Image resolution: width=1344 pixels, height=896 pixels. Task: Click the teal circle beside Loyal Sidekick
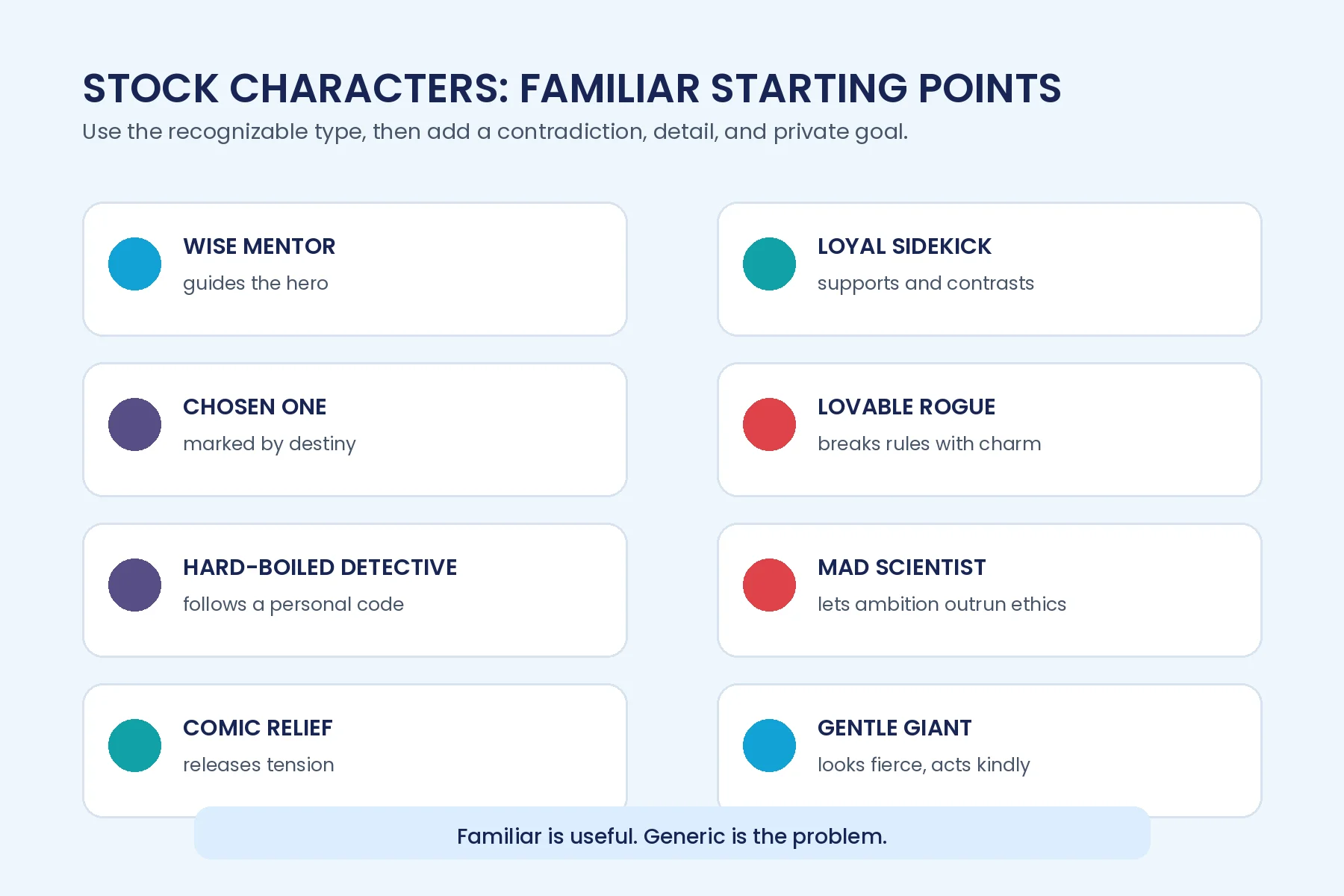[x=769, y=264]
